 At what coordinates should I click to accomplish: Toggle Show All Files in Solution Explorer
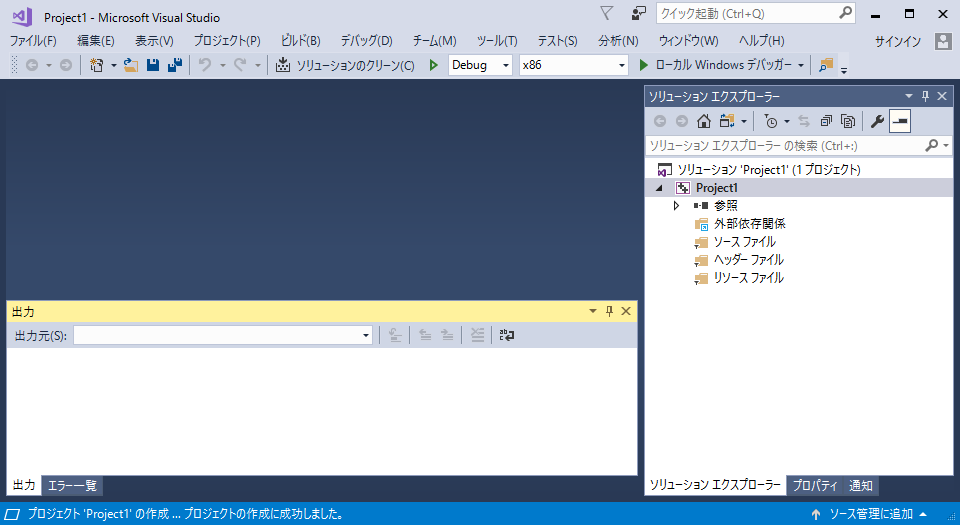pyautogui.click(x=848, y=121)
